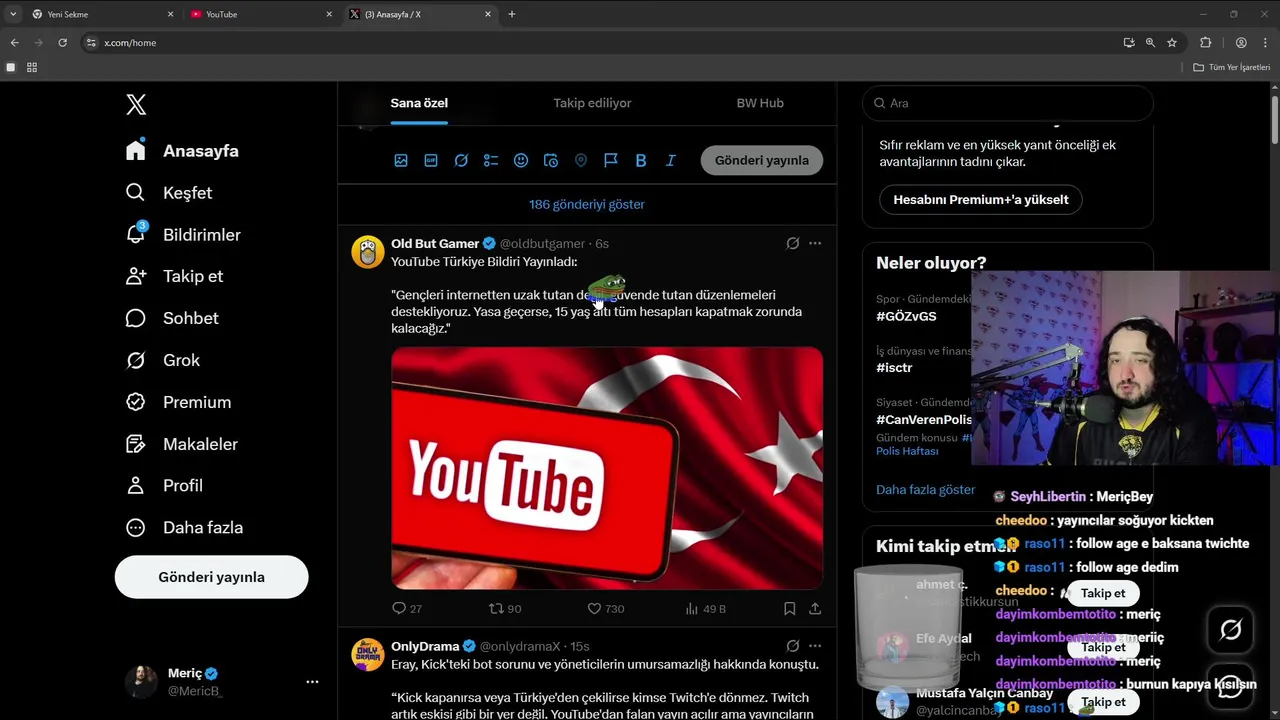This screenshot has width=1280, height=720.
Task: Open YouTube Turkey flag post image
Action: (607, 468)
